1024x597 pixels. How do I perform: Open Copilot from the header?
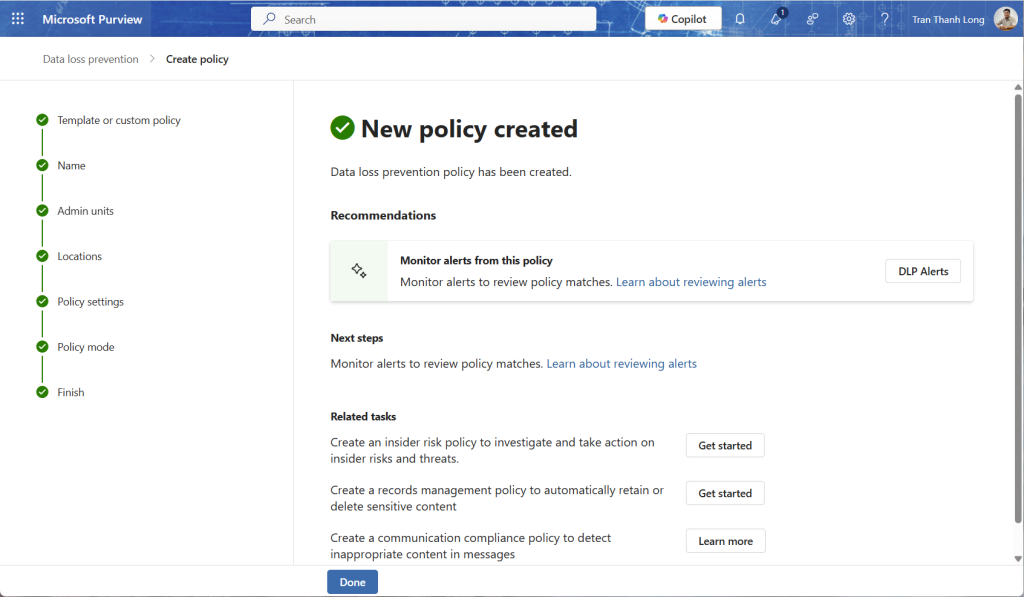tap(683, 19)
